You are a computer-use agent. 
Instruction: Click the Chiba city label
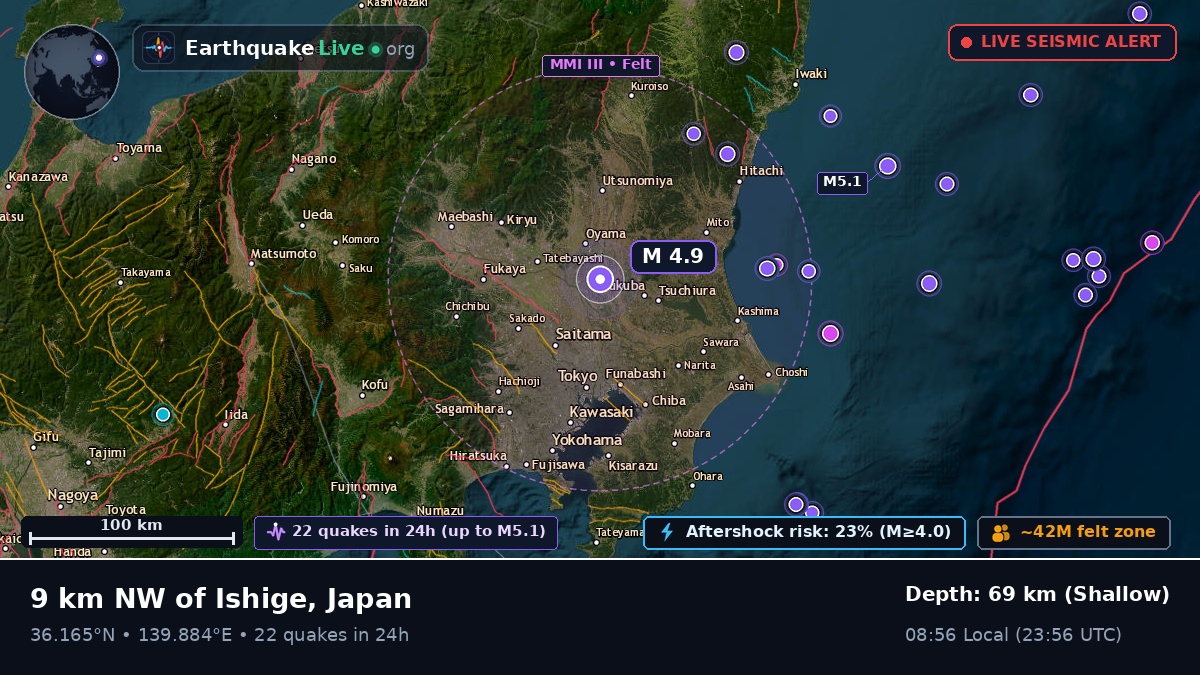pyautogui.click(x=669, y=401)
